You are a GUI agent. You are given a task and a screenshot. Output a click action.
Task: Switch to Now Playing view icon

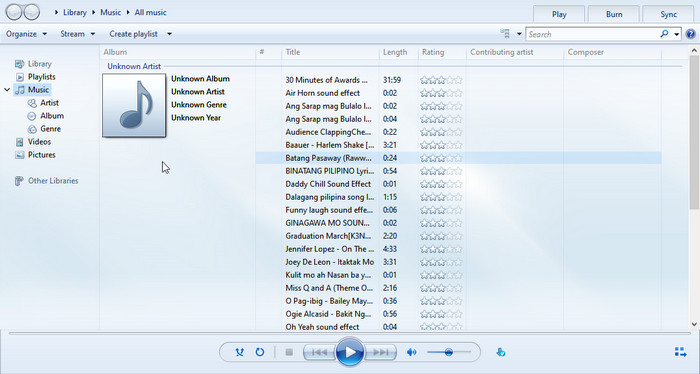(680, 352)
